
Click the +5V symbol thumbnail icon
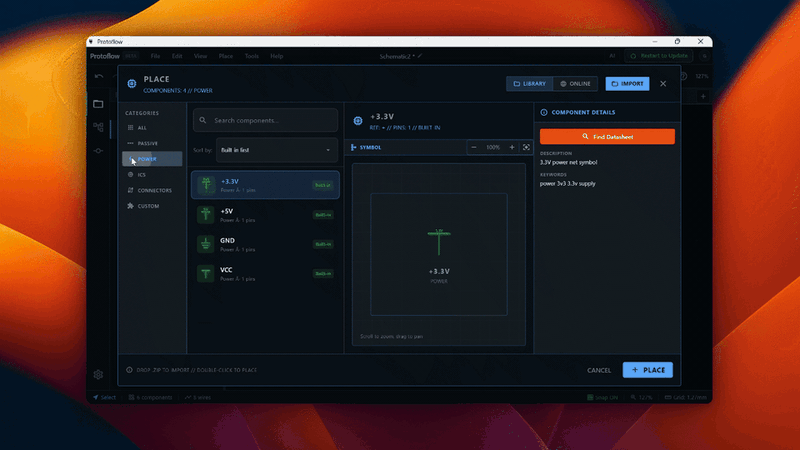click(206, 215)
